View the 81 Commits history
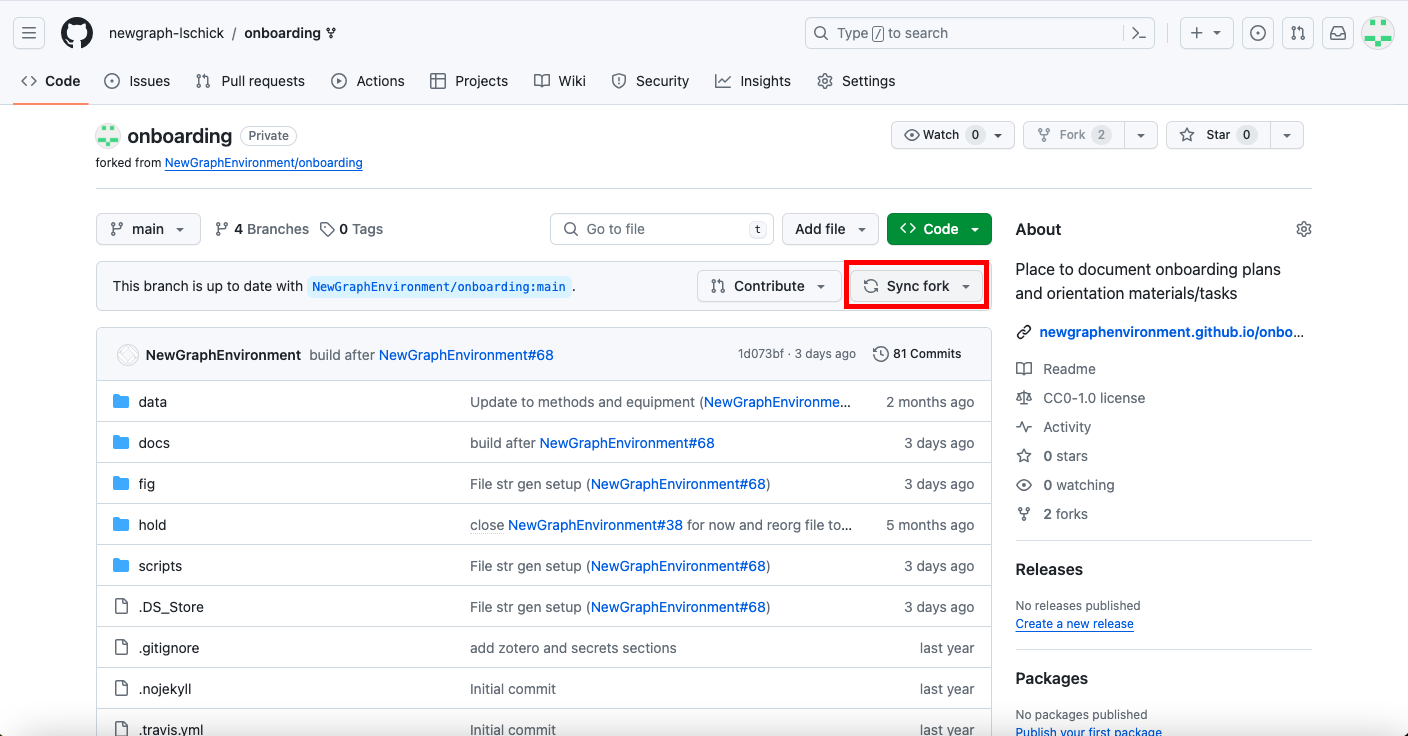The image size is (1408, 736). pyautogui.click(x=917, y=354)
